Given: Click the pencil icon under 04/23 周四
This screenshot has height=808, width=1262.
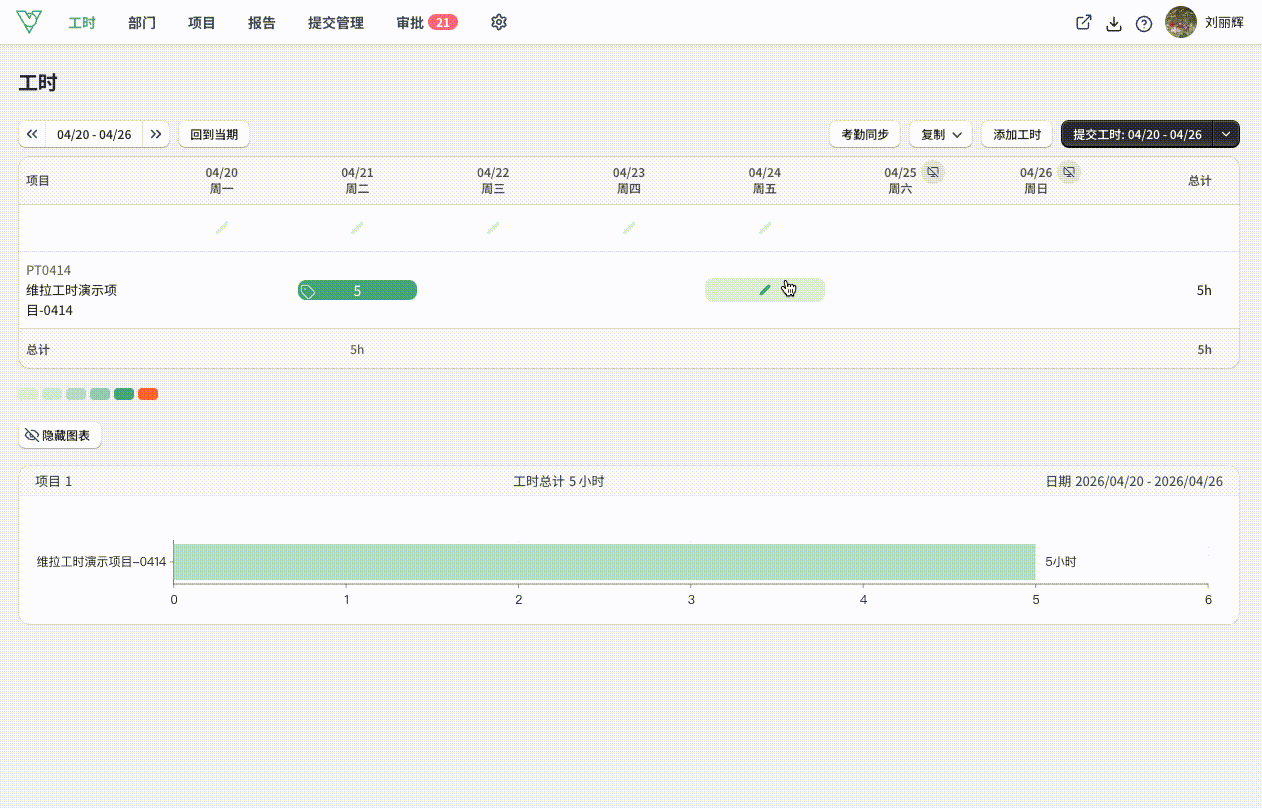Looking at the screenshot, I should tap(629, 228).
